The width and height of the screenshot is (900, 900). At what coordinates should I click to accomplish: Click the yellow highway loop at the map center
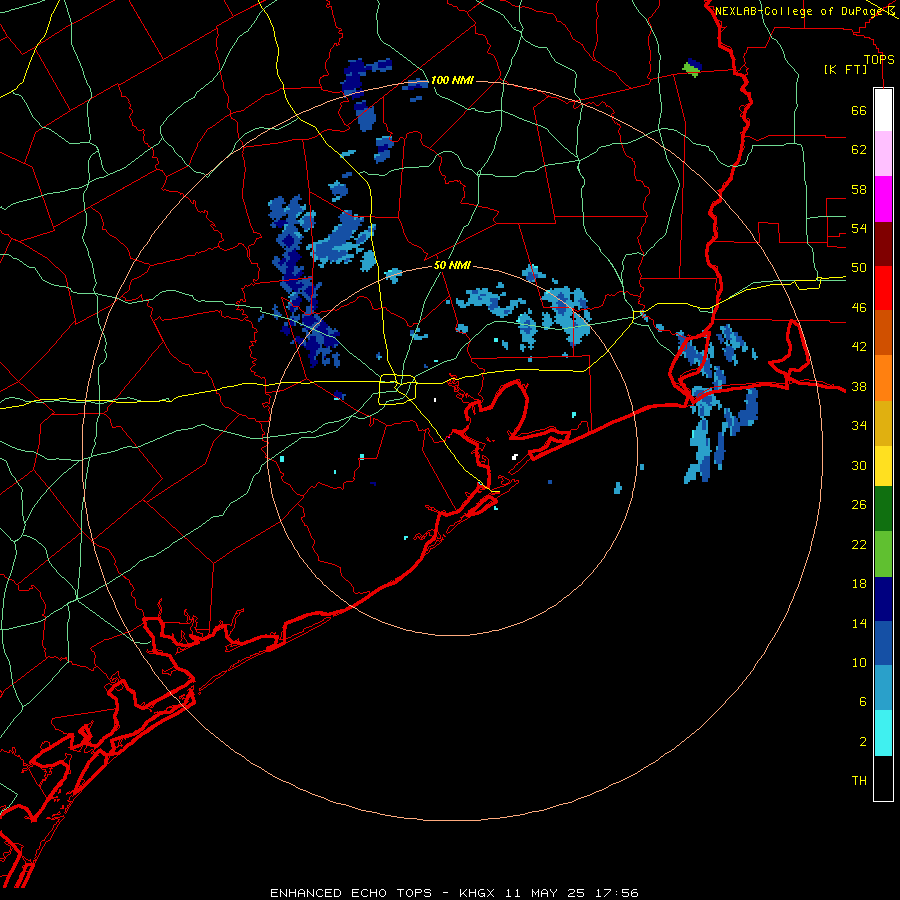[x=397, y=389]
